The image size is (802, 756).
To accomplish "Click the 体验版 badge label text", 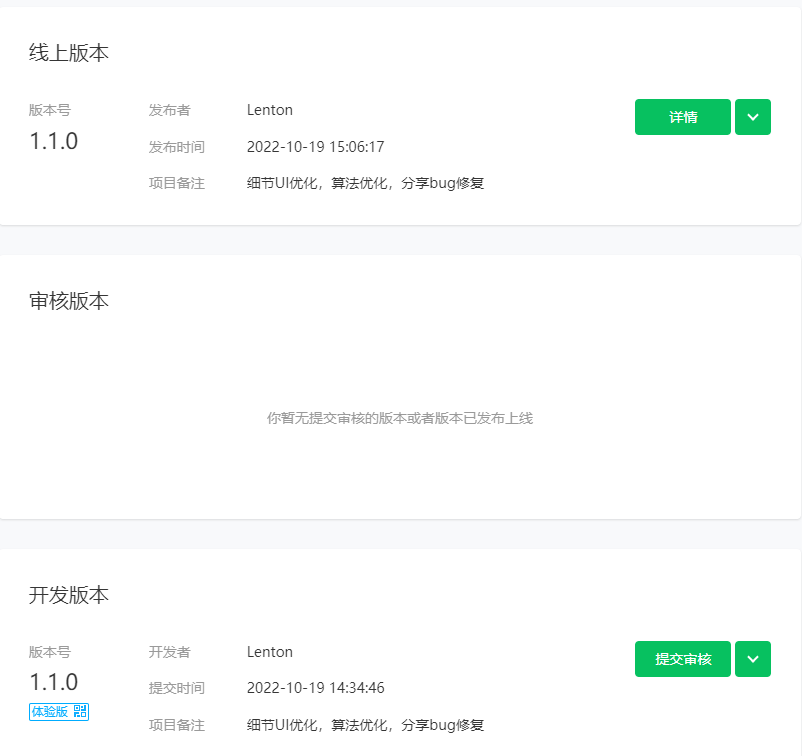I will tap(50, 711).
